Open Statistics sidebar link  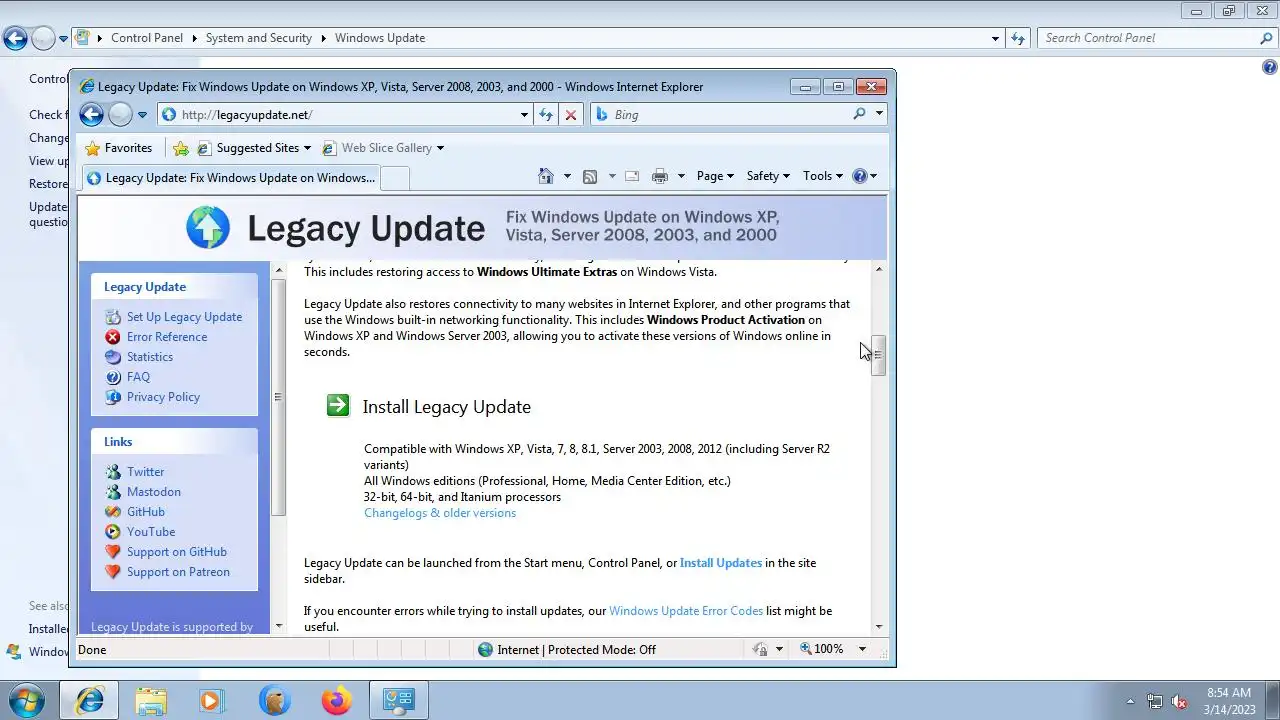tap(150, 357)
